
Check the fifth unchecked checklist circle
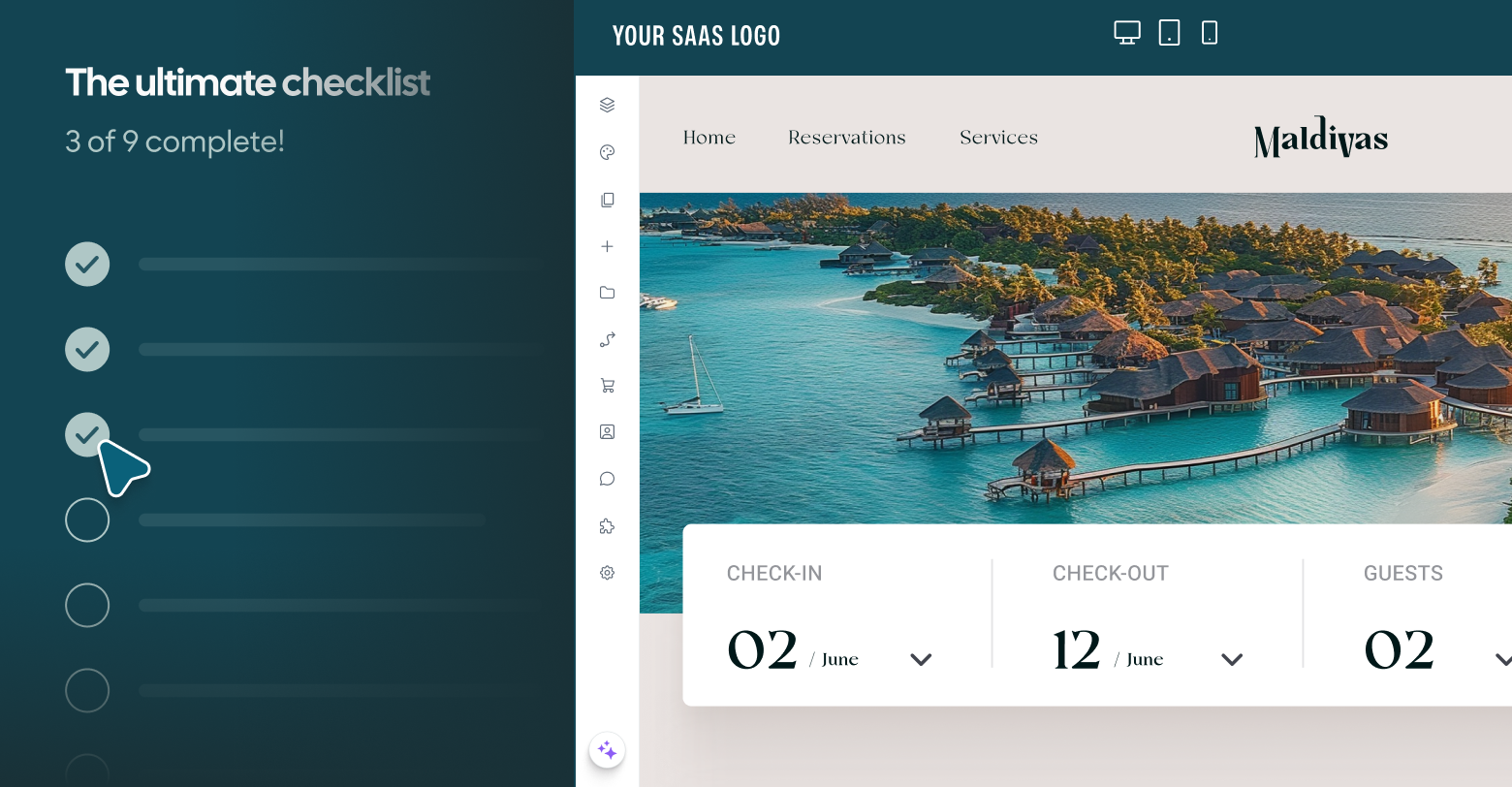[x=87, y=606]
